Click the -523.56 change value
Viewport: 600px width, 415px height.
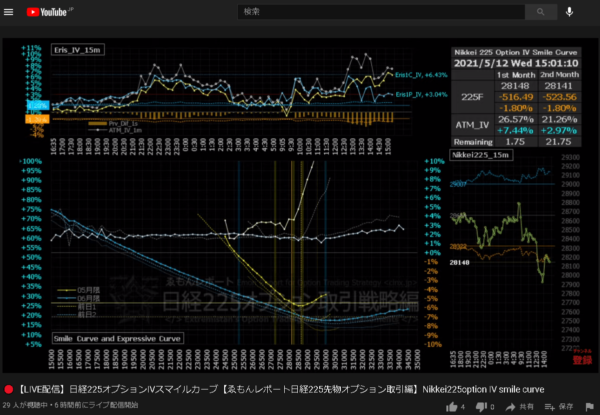559,97
